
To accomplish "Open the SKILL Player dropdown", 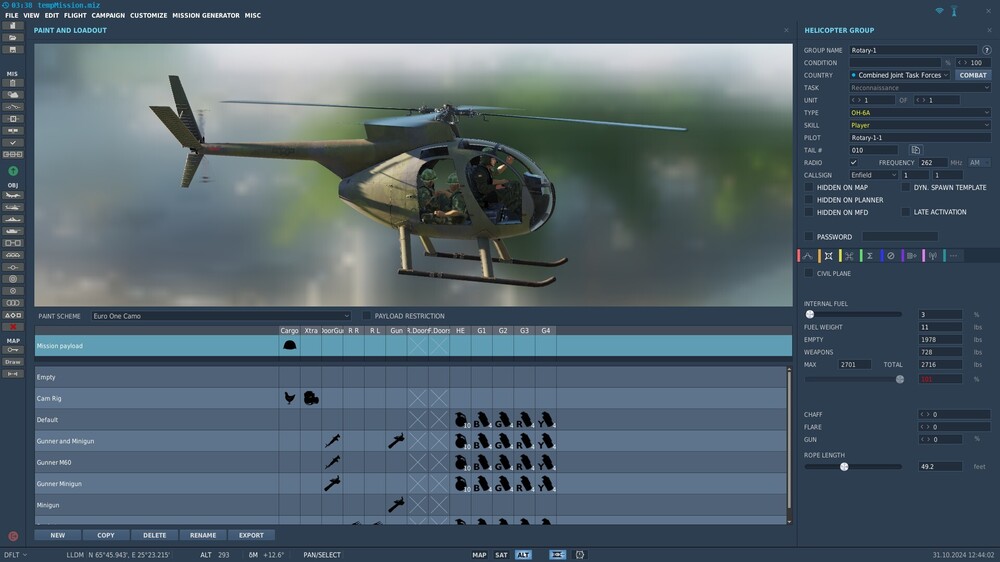I will [x=920, y=125].
